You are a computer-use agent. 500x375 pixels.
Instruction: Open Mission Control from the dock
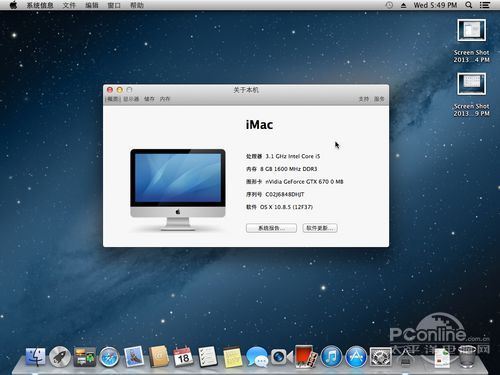[85, 356]
